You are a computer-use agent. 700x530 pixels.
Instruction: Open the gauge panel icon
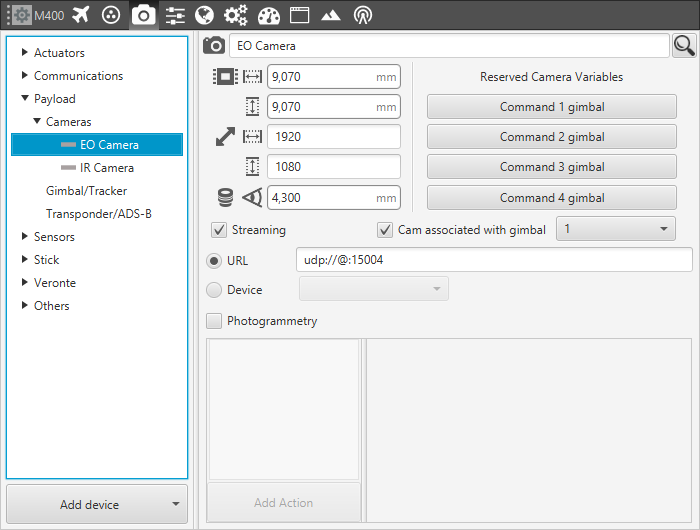(269, 16)
